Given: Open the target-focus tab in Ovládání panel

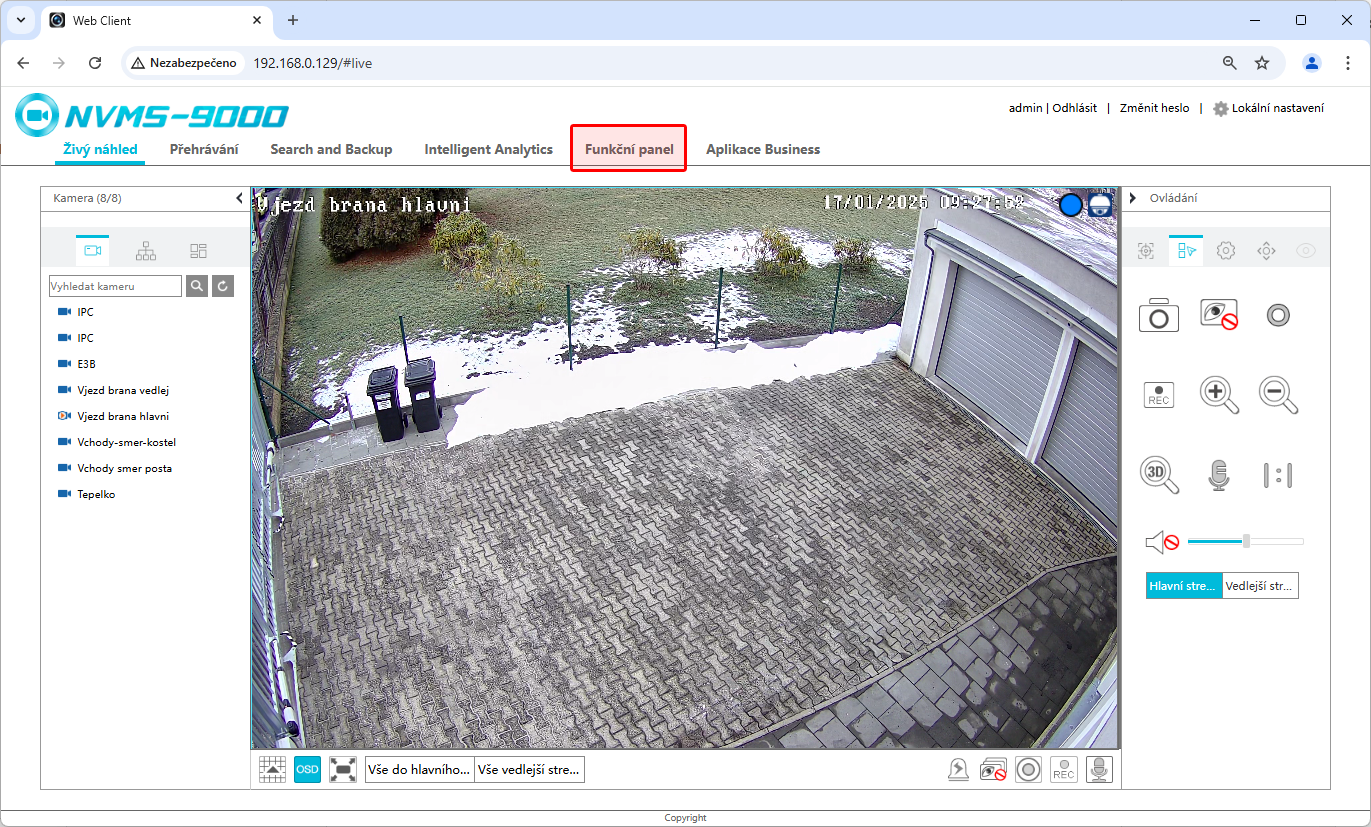Looking at the screenshot, I should point(1146,251).
